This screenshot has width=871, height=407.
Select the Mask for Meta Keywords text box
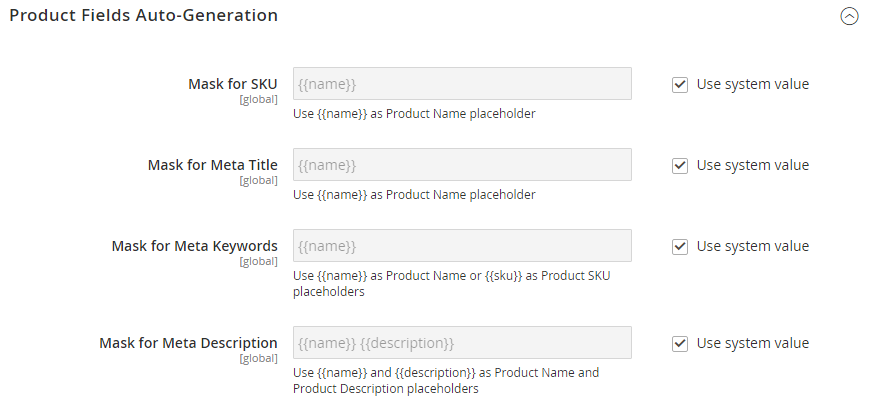click(461, 246)
